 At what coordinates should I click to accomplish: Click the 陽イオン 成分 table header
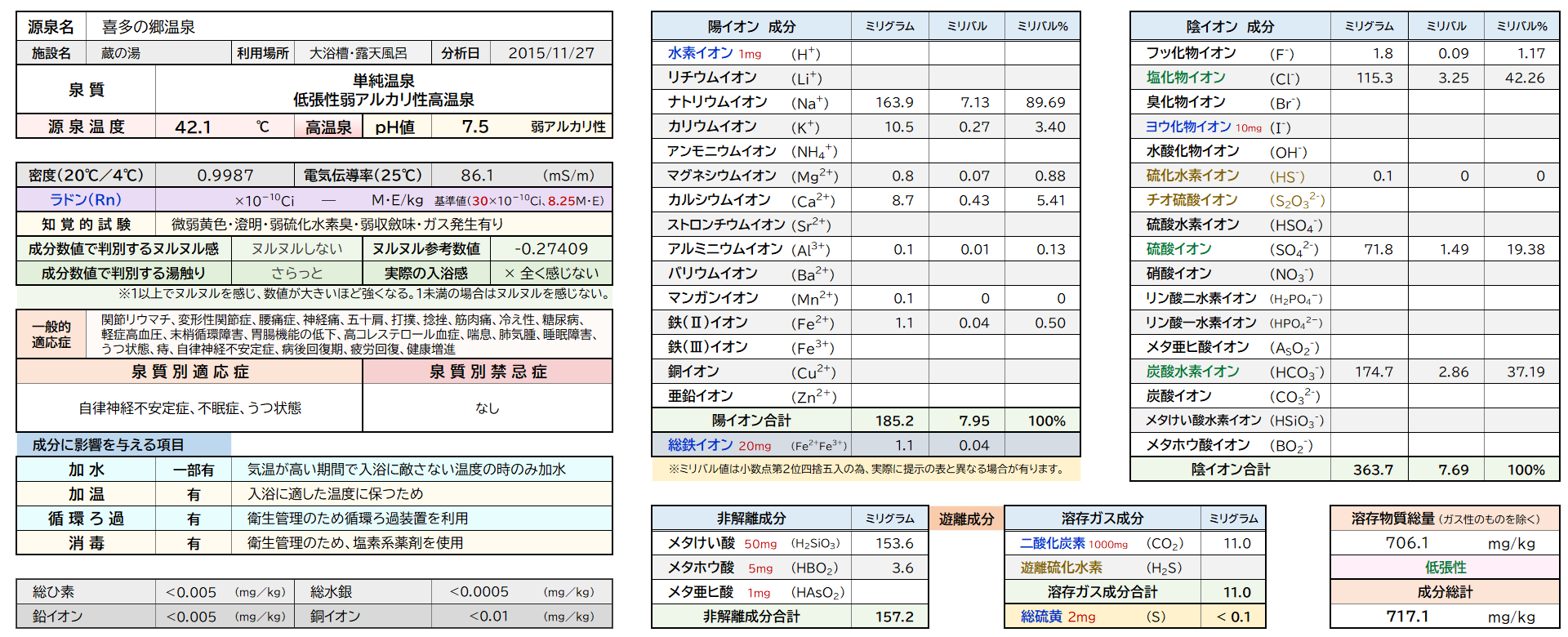coord(751,26)
